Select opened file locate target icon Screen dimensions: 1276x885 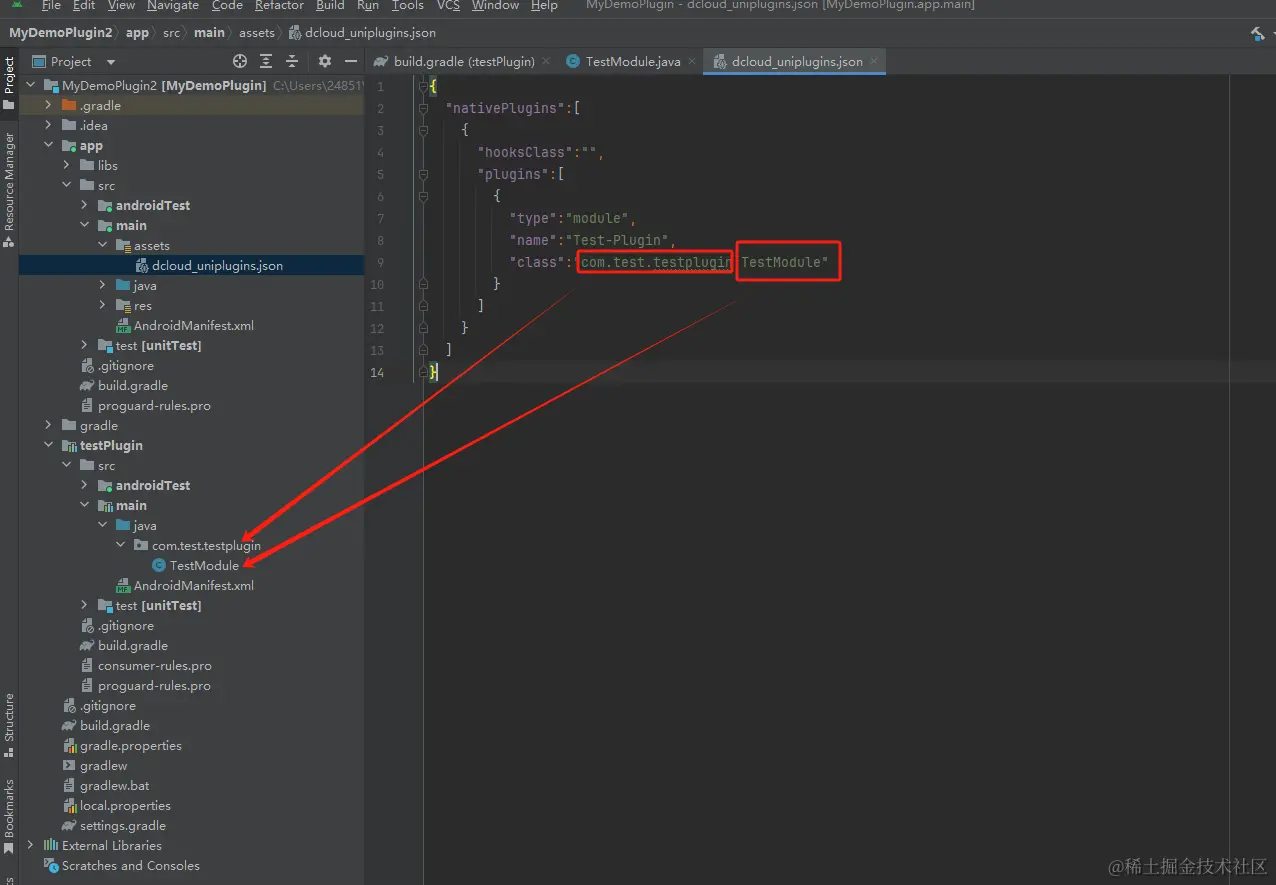[x=240, y=61]
